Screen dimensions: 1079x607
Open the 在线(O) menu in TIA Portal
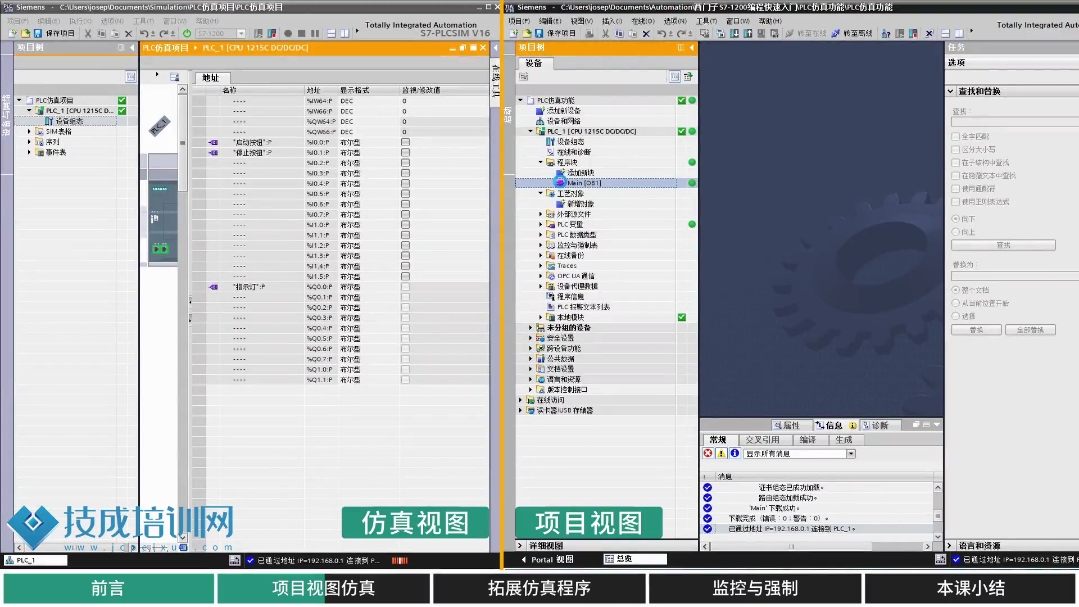(643, 21)
